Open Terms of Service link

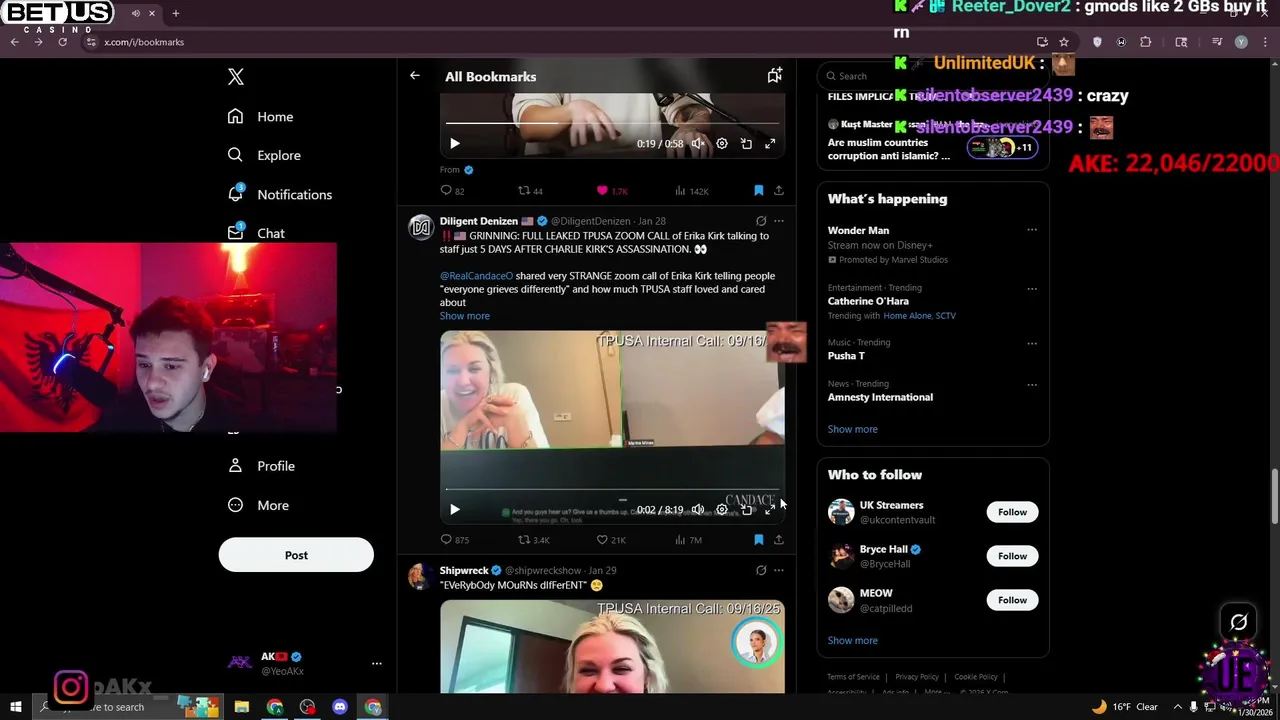pyautogui.click(x=853, y=677)
